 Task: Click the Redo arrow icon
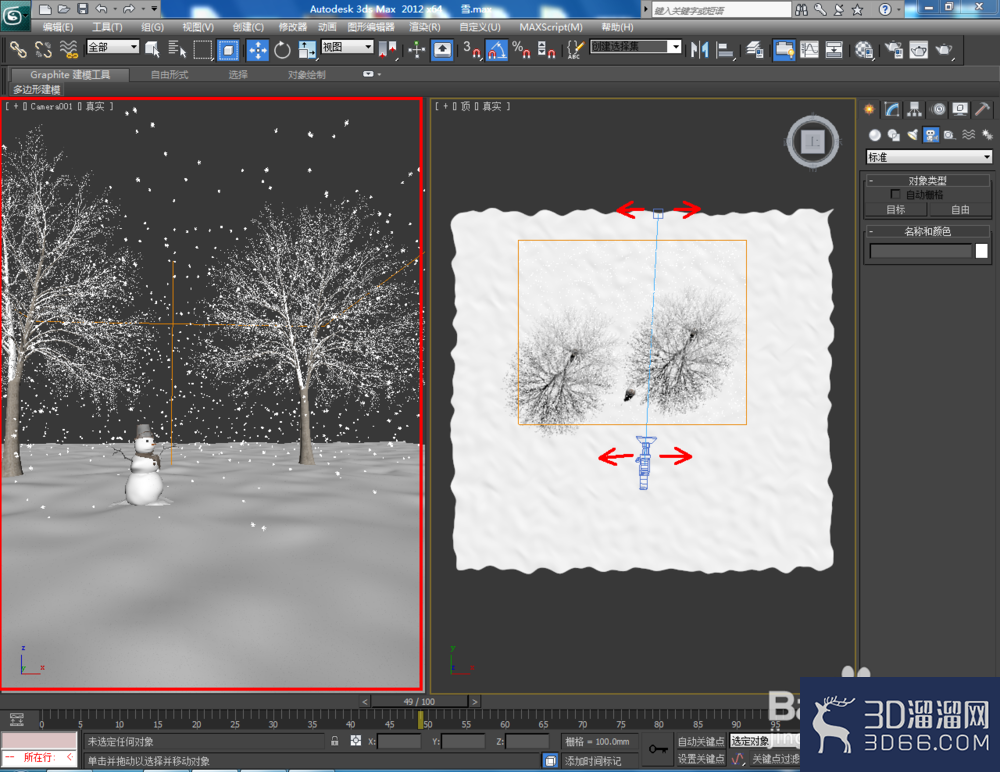pyautogui.click(x=129, y=9)
